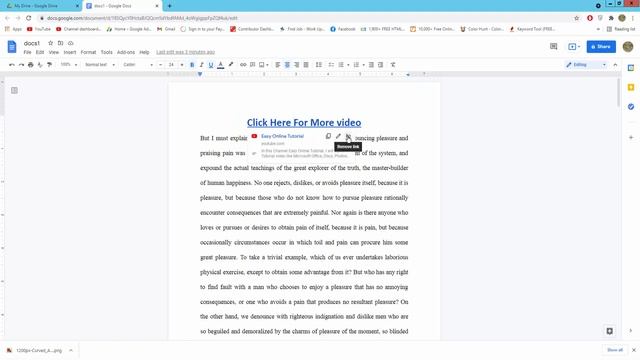The width and height of the screenshot is (640, 360).
Task: Open the Insert image dropdown
Action: pyautogui.click(x=264, y=64)
